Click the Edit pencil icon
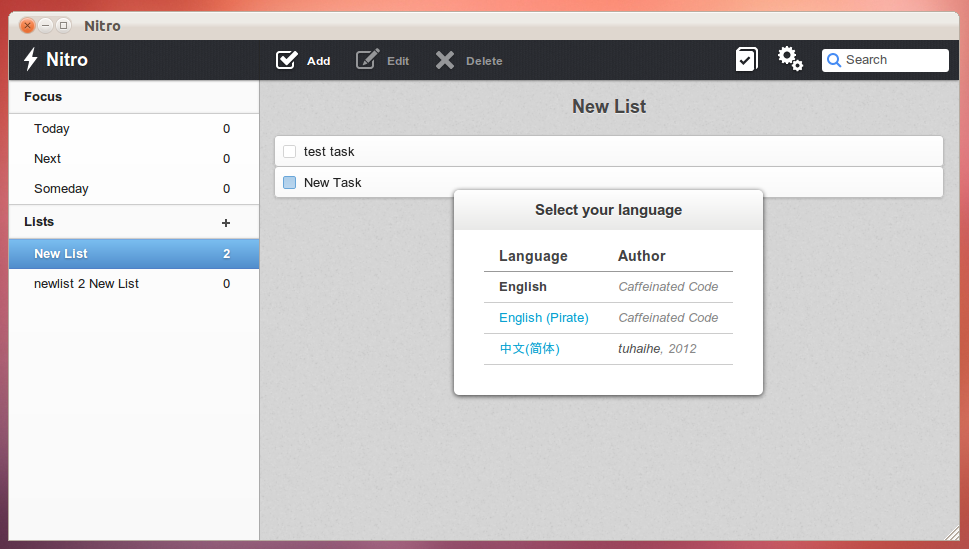This screenshot has width=969, height=549. point(368,59)
